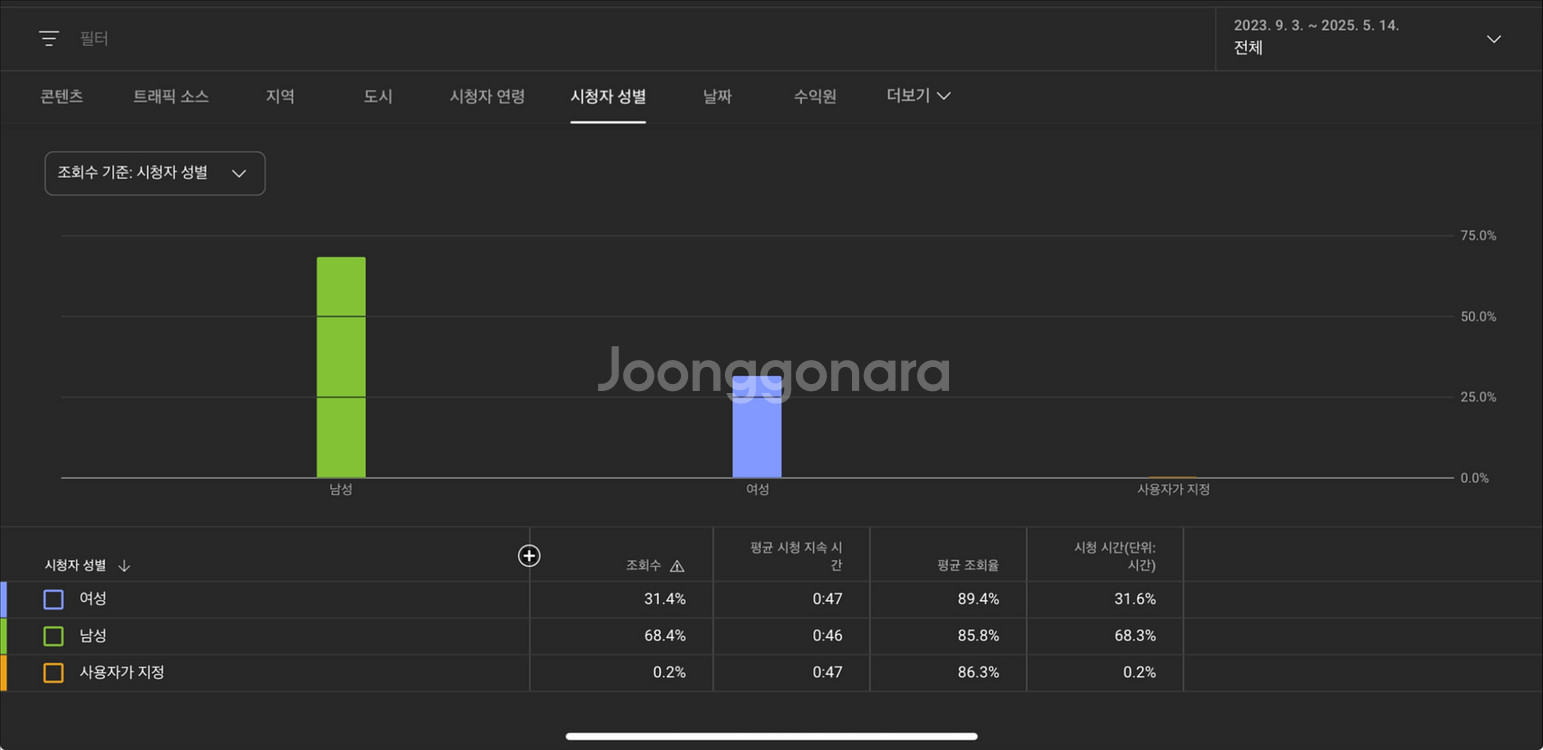Screen dimensions: 1543x750
Task: Switch to the 도시 tab
Action: coord(378,97)
